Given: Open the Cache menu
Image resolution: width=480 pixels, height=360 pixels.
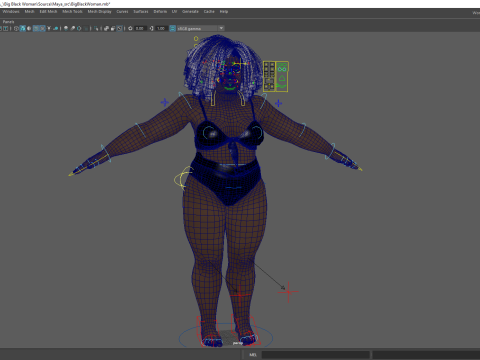Looking at the screenshot, I should [x=209, y=11].
